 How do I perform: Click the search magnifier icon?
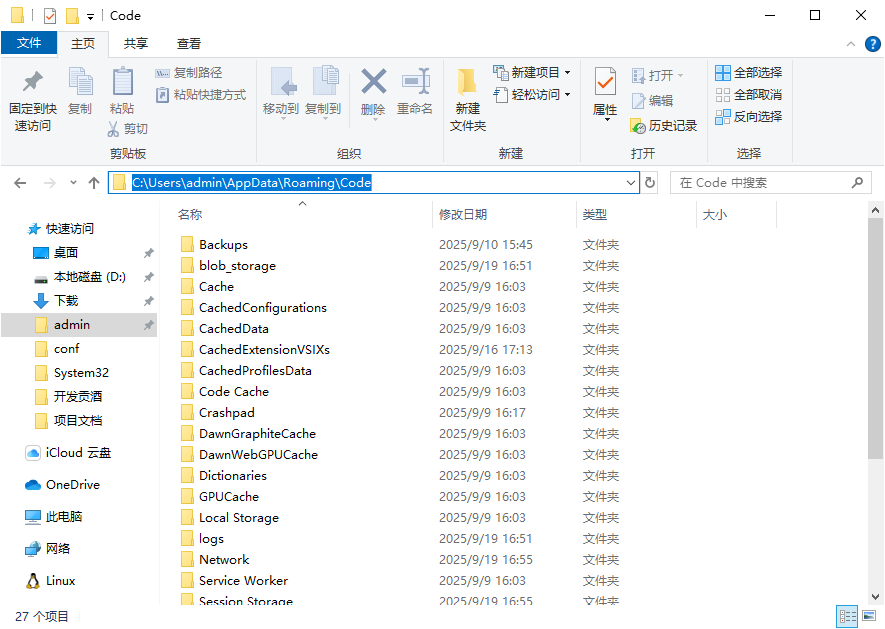857,183
